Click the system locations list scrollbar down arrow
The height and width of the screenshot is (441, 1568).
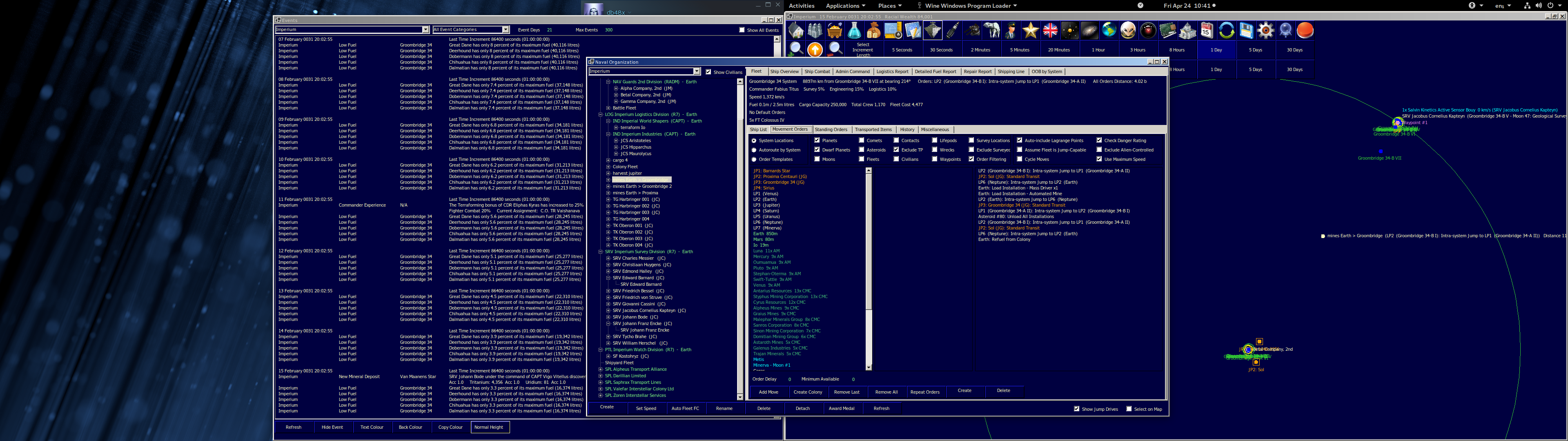pyautogui.click(x=869, y=367)
